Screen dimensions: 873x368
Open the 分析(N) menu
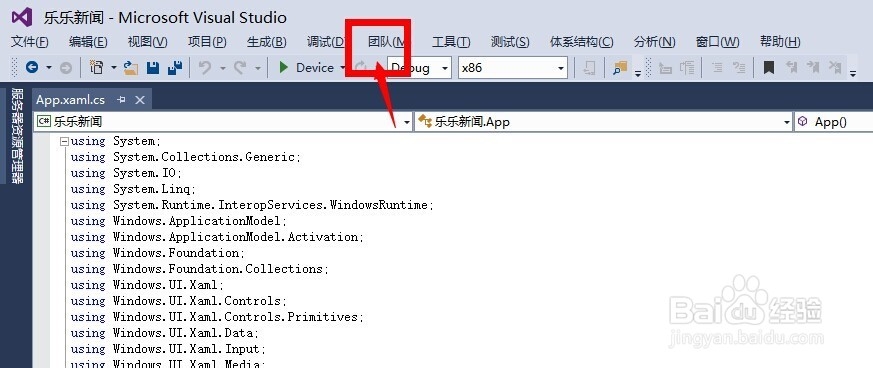655,42
